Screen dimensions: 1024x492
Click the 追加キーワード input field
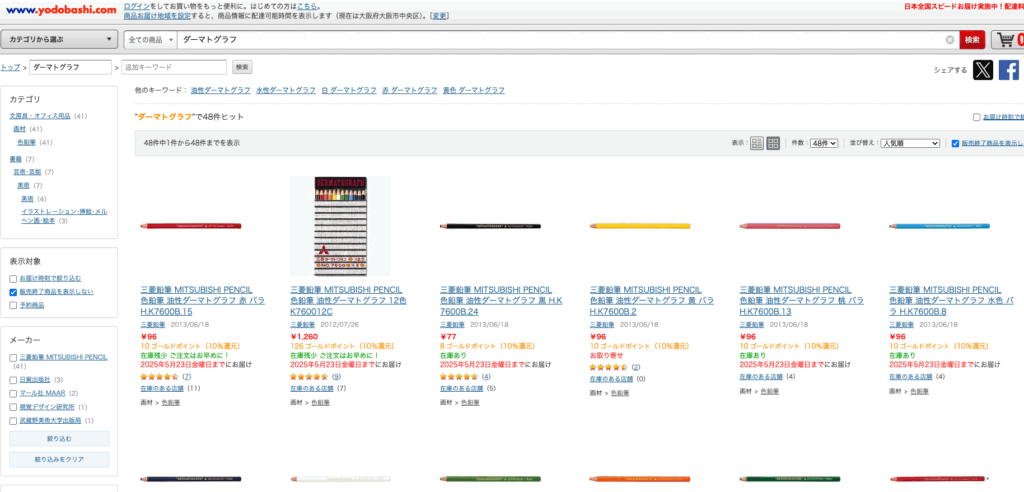pos(174,67)
